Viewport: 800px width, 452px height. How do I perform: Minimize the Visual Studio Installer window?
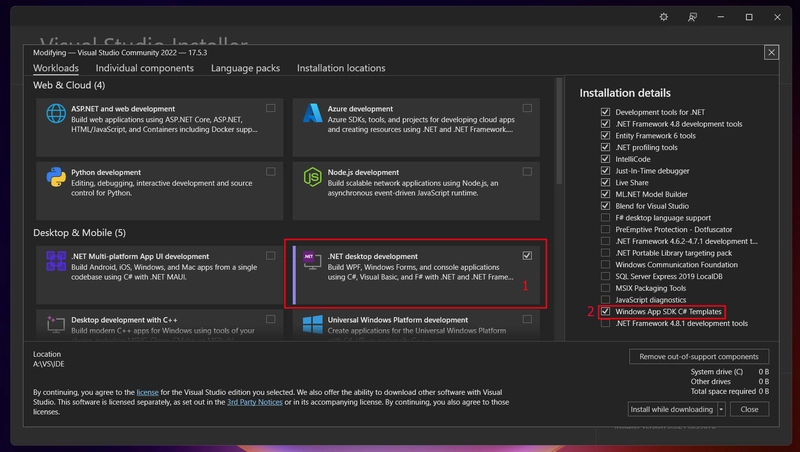coord(720,17)
